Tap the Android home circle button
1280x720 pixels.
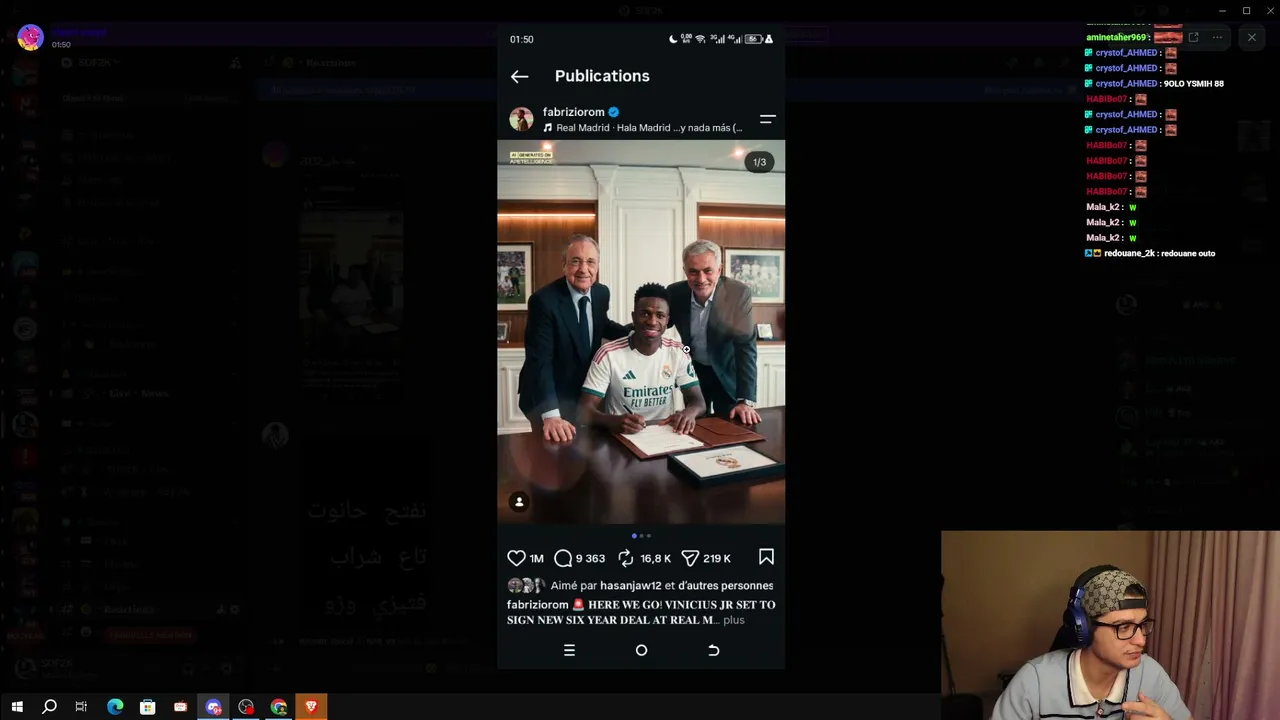point(641,650)
